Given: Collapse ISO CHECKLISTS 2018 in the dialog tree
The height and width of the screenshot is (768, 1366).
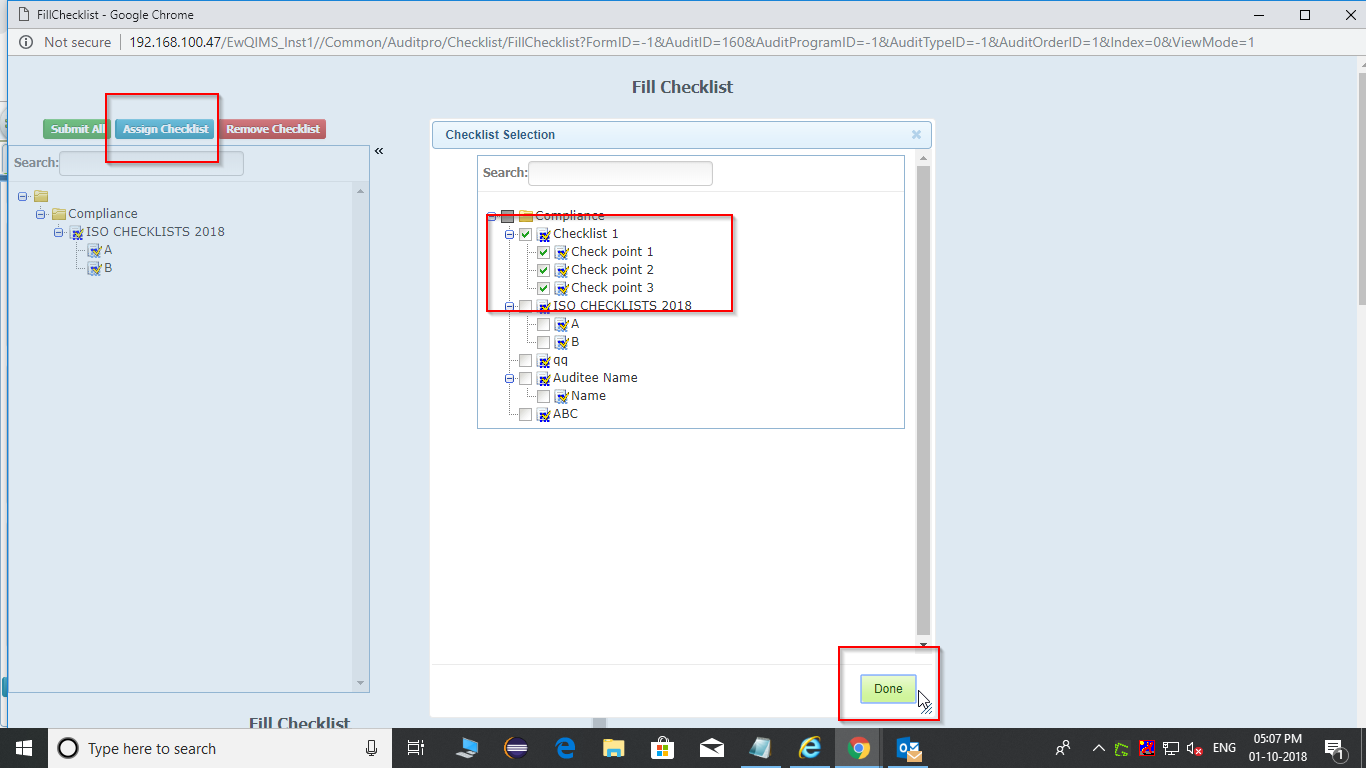Looking at the screenshot, I should click(509, 306).
